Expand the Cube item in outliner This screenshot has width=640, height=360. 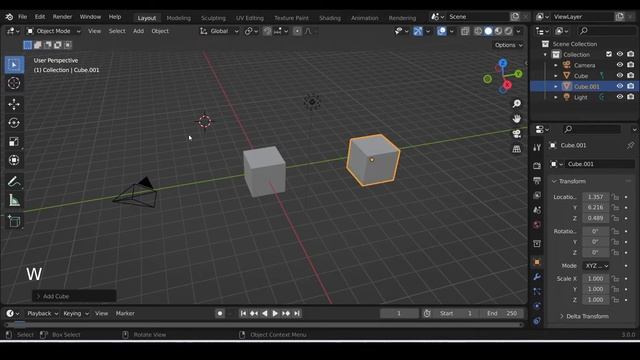pos(556,76)
